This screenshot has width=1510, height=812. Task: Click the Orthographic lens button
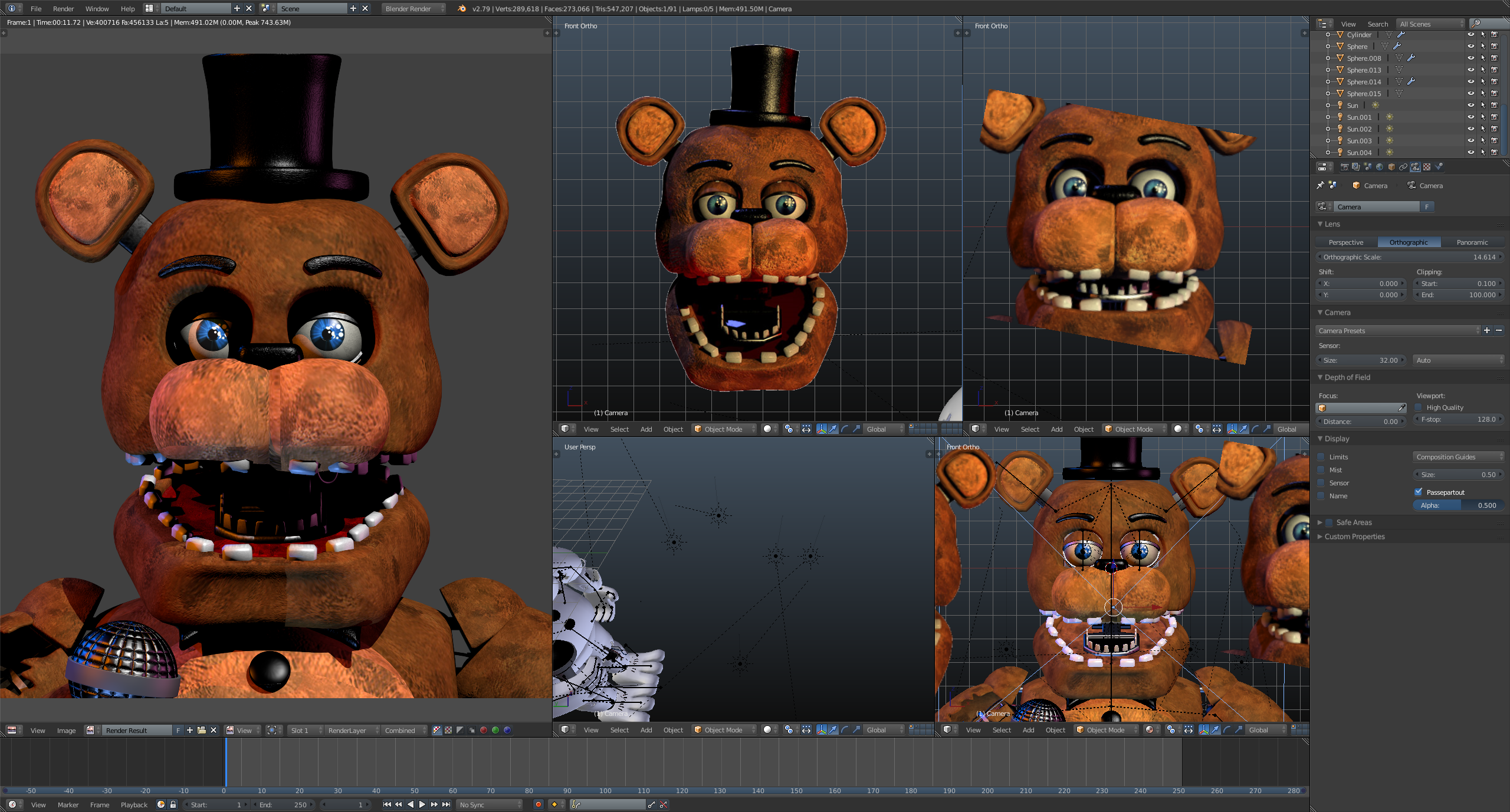(1409, 242)
